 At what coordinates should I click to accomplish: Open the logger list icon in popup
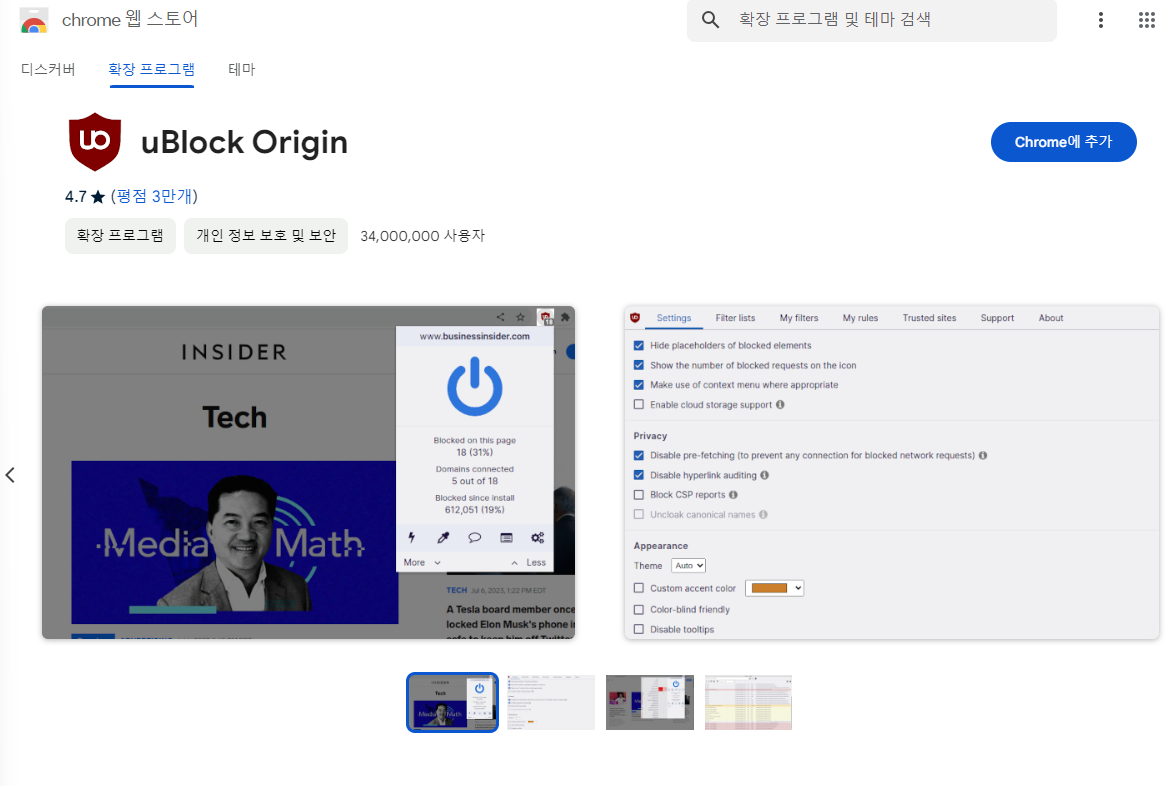coord(506,538)
